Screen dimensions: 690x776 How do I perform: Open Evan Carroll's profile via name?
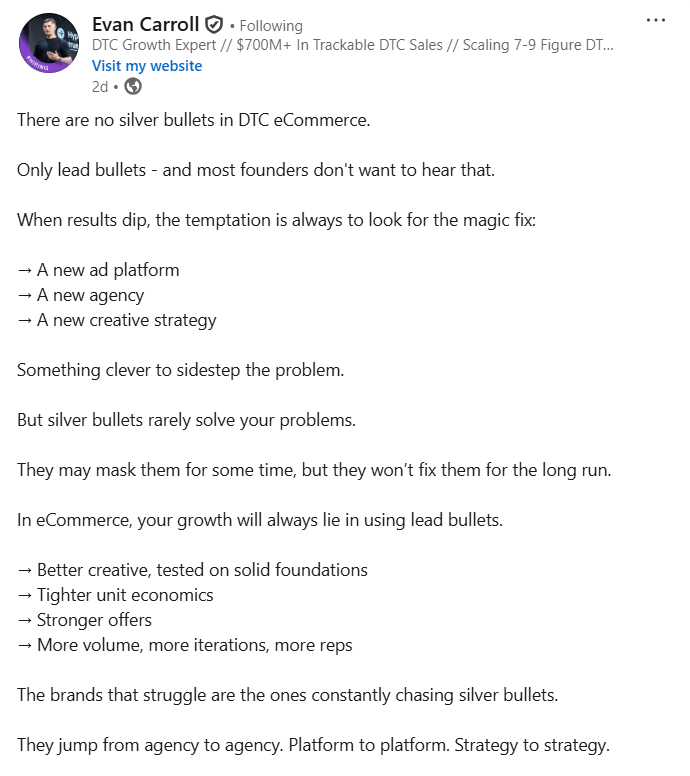point(145,25)
